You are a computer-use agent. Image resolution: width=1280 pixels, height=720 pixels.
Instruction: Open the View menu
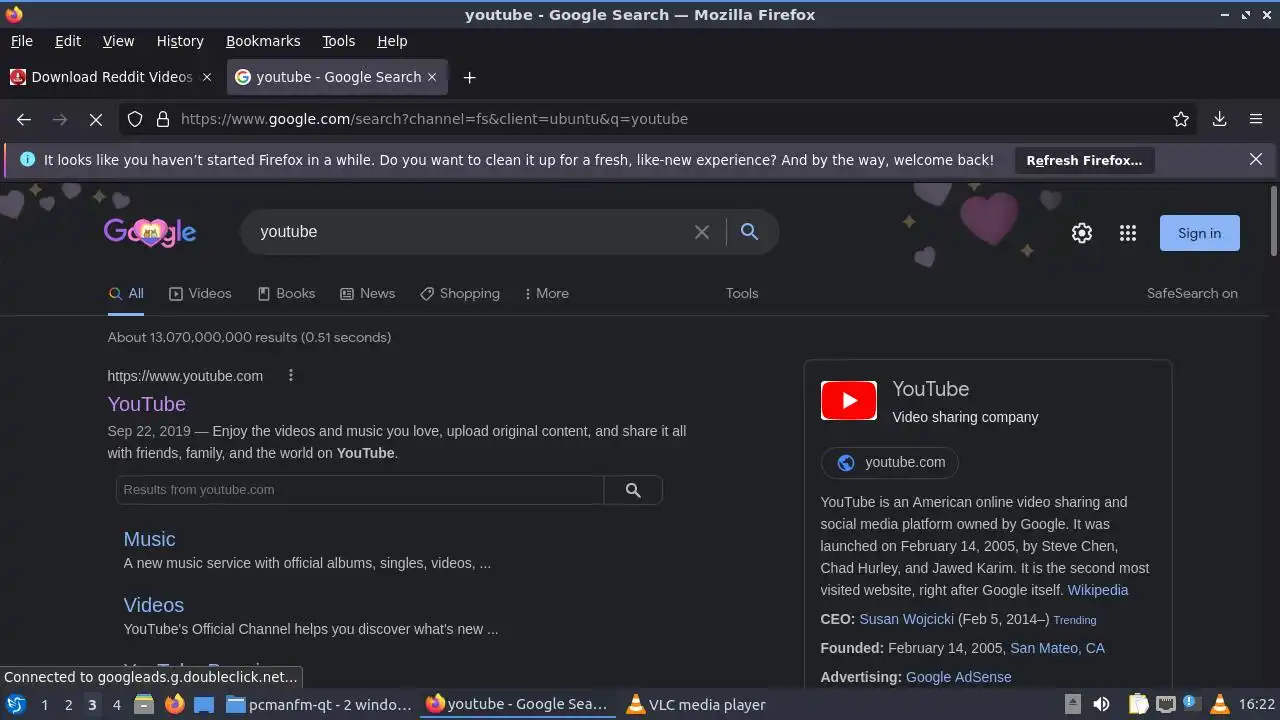pyautogui.click(x=118, y=41)
